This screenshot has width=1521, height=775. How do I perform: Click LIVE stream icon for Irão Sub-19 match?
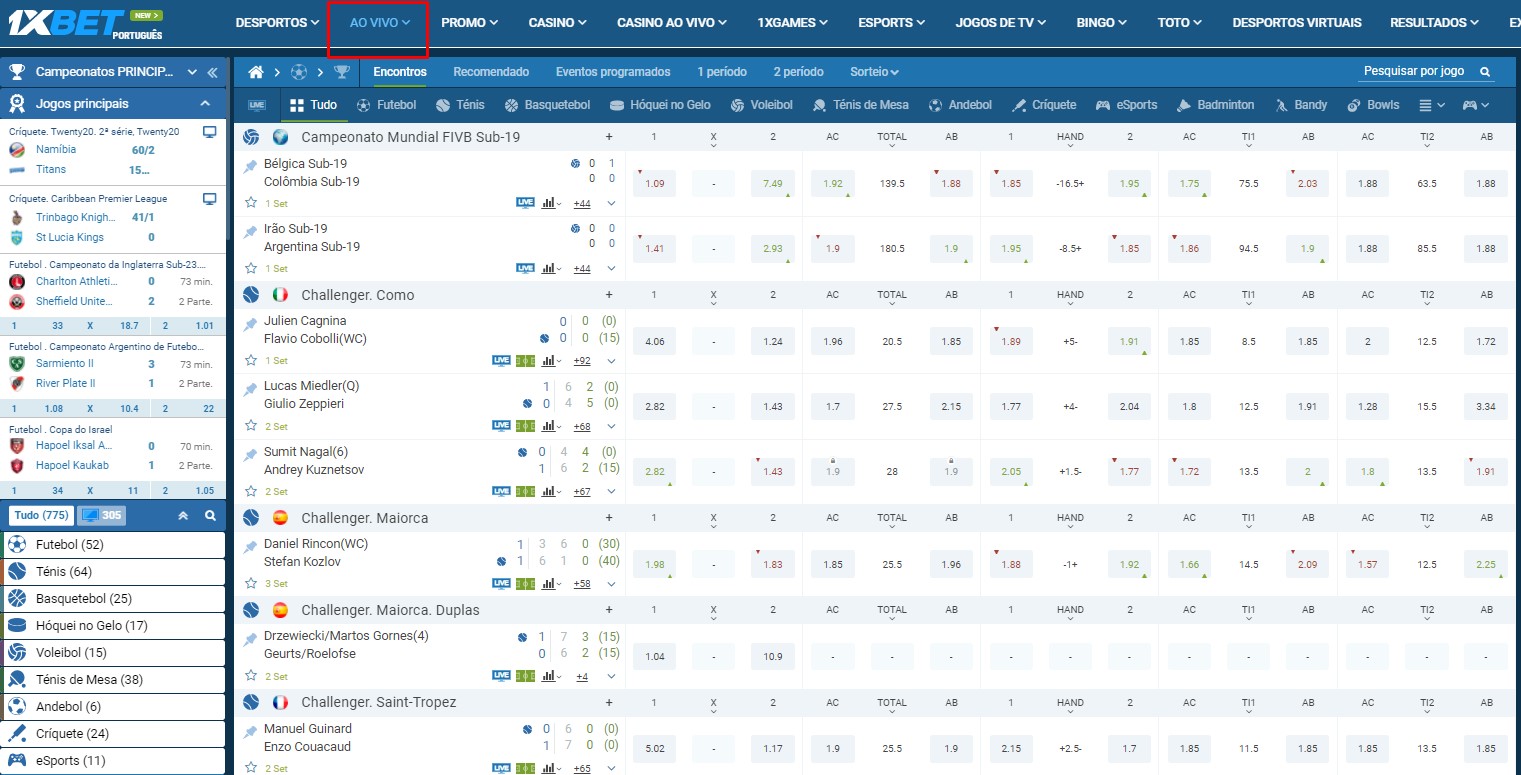coord(525,268)
